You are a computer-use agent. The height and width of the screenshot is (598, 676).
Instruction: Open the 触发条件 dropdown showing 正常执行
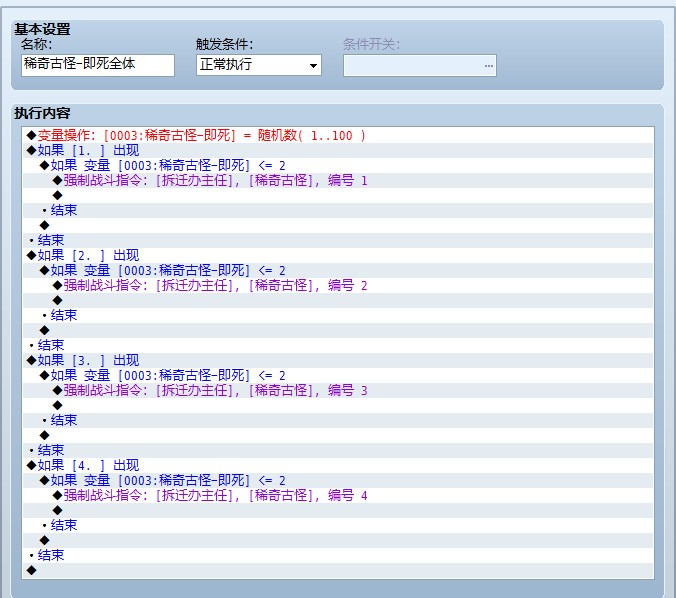pyautogui.click(x=259, y=65)
